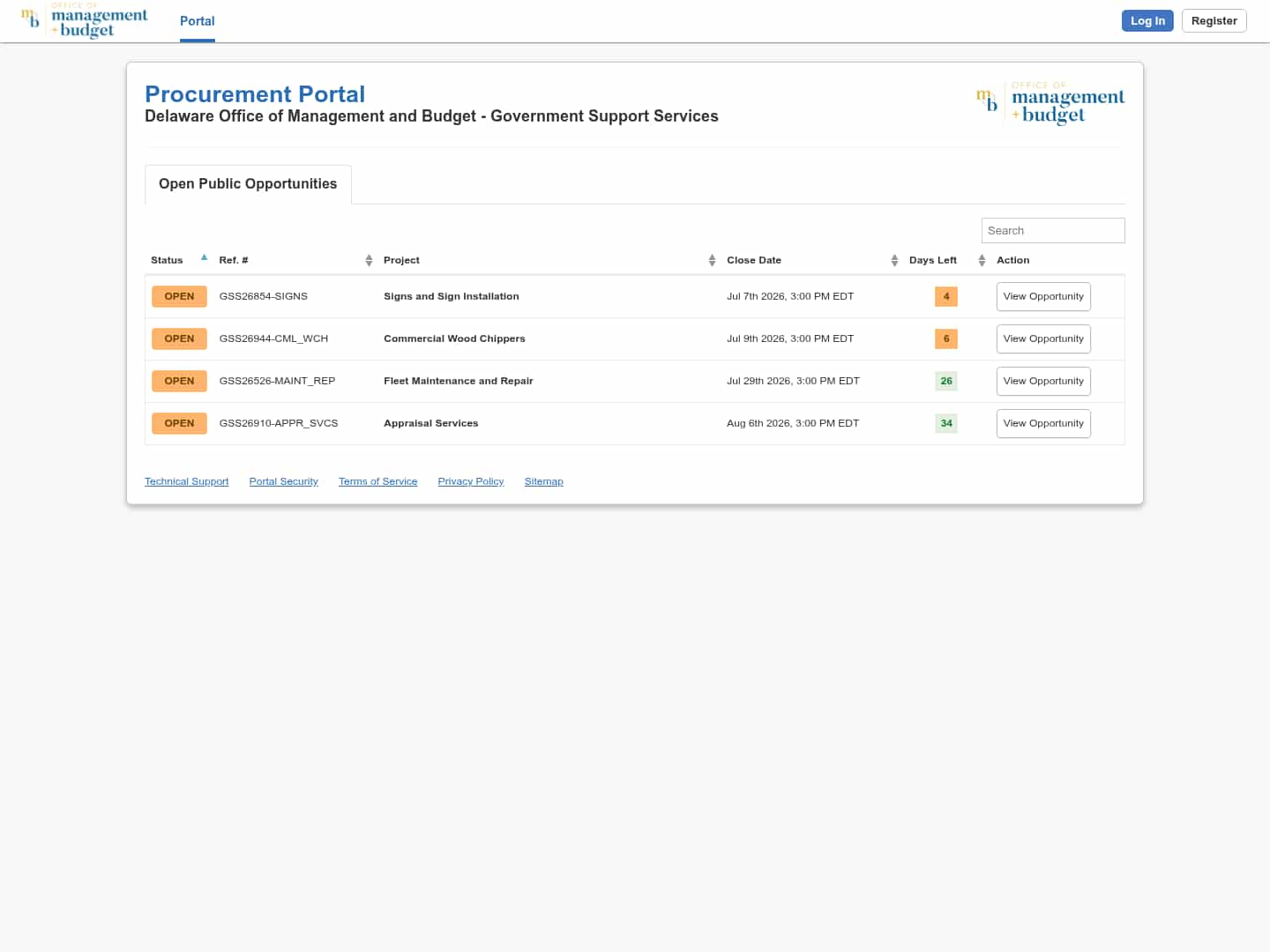Screen dimensions: 1270x952
Task: Select the Open Public Opportunities tab
Action: point(248,184)
